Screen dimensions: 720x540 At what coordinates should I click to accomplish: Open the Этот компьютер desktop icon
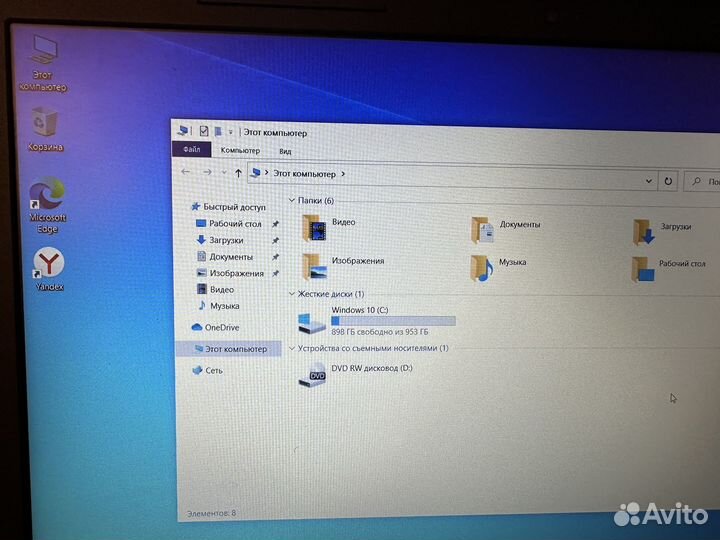(x=44, y=63)
